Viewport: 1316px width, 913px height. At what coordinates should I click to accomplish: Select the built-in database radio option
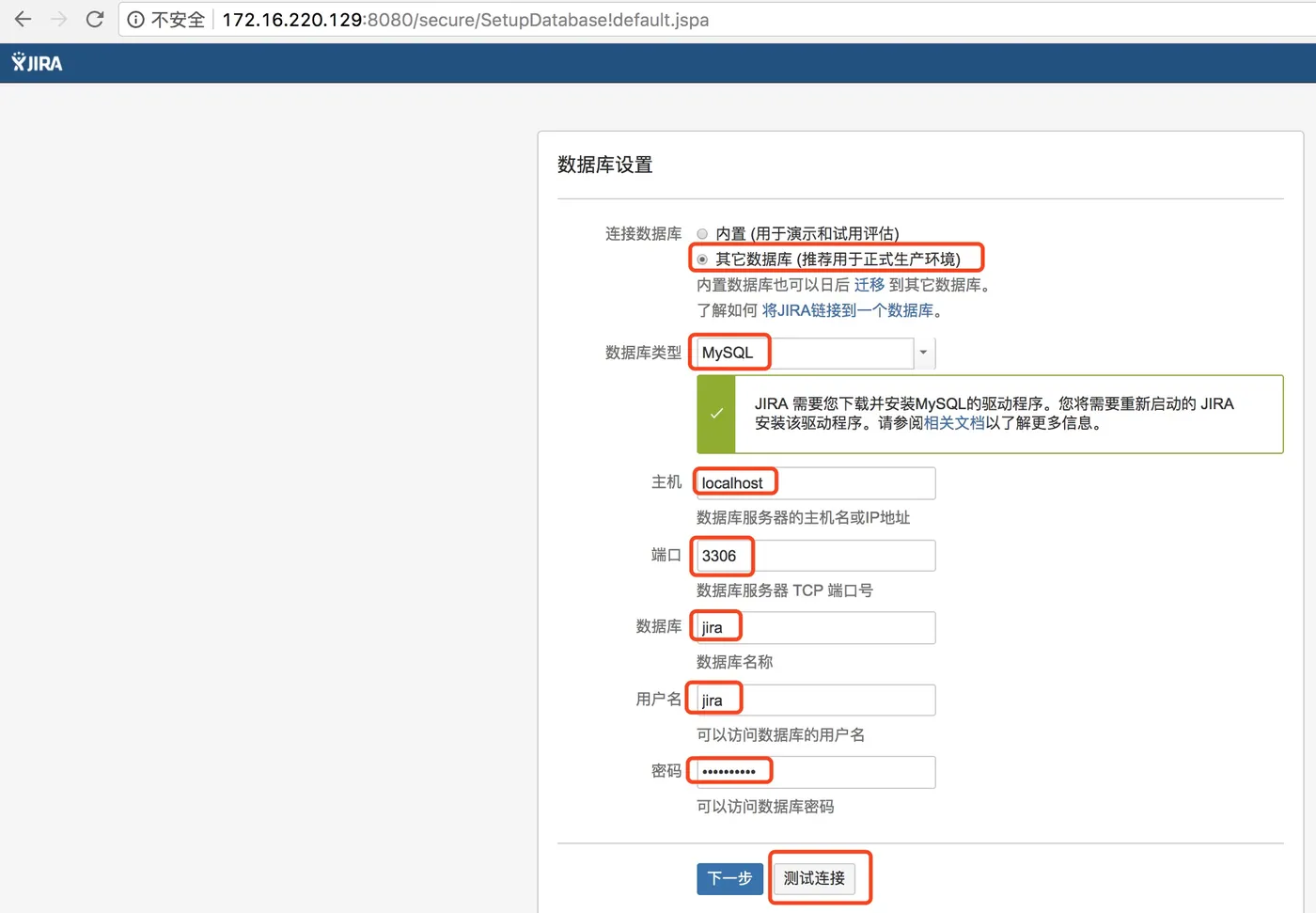[x=702, y=234]
